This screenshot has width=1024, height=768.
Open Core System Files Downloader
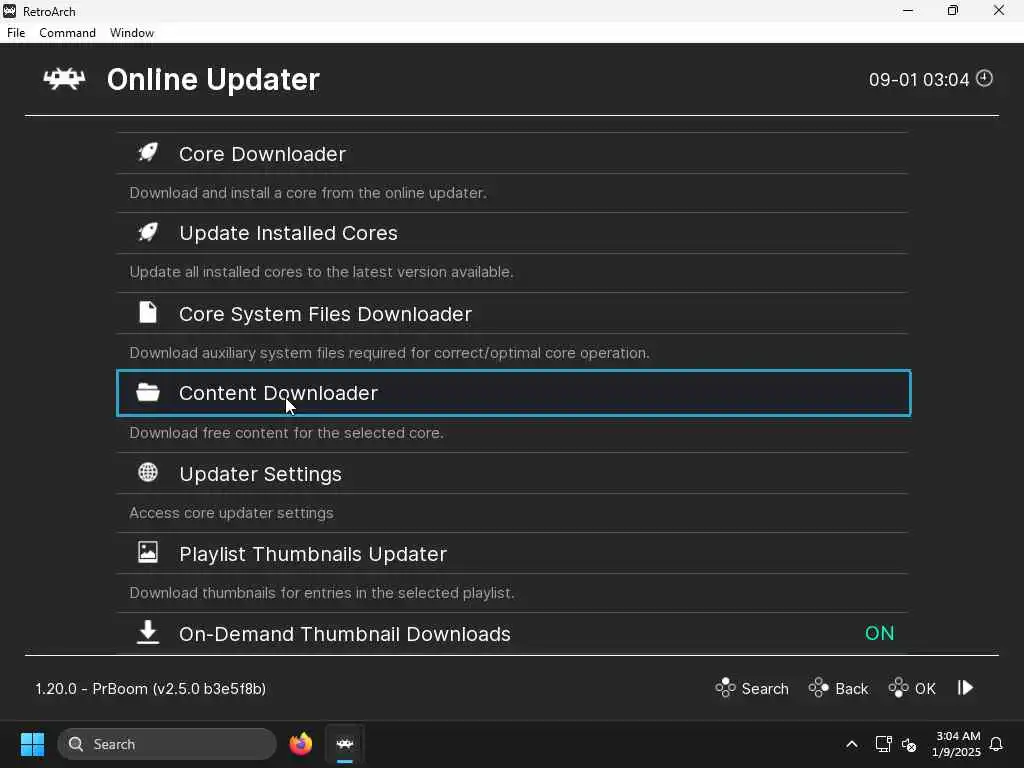click(513, 313)
